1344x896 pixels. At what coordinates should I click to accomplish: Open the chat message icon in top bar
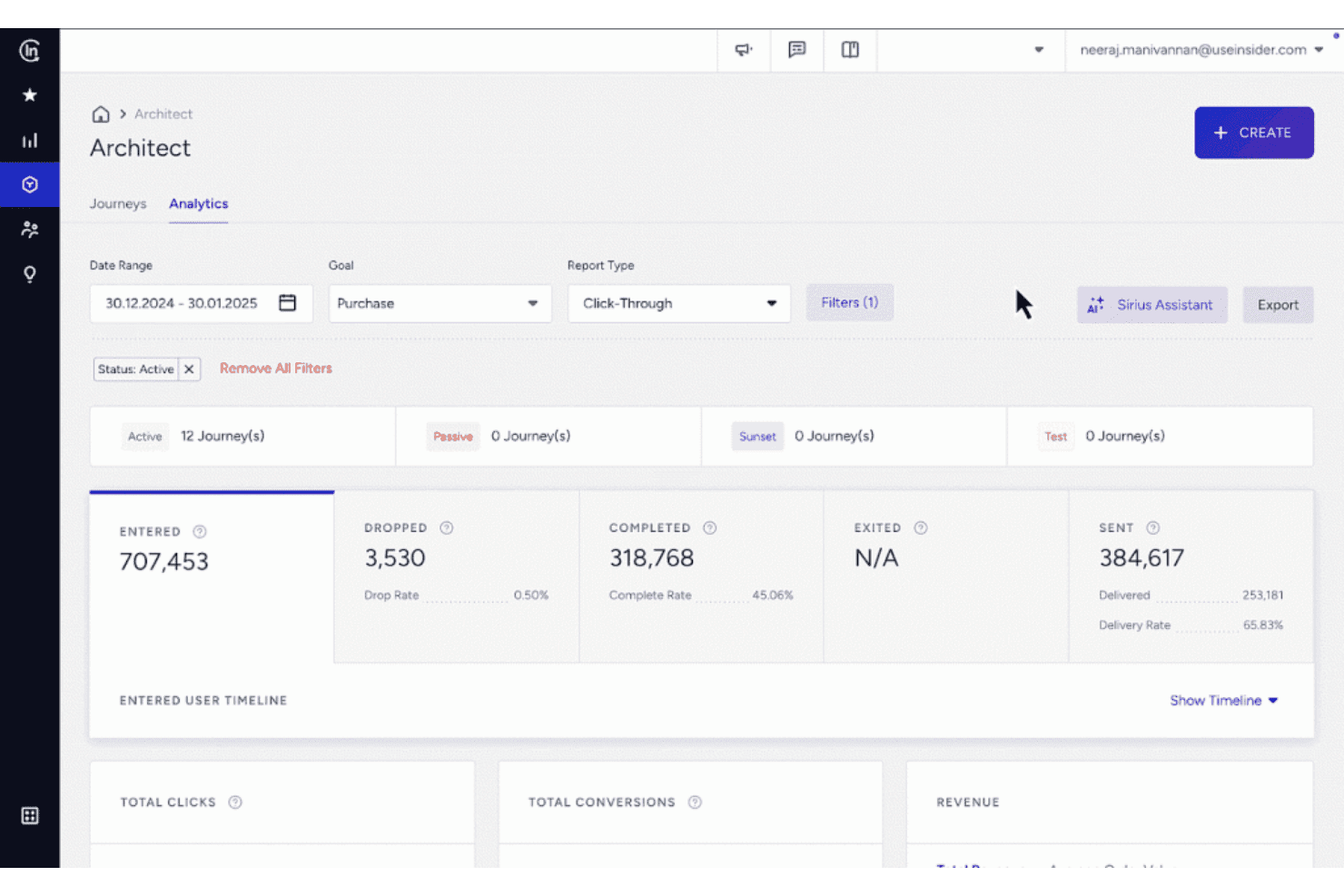click(796, 50)
